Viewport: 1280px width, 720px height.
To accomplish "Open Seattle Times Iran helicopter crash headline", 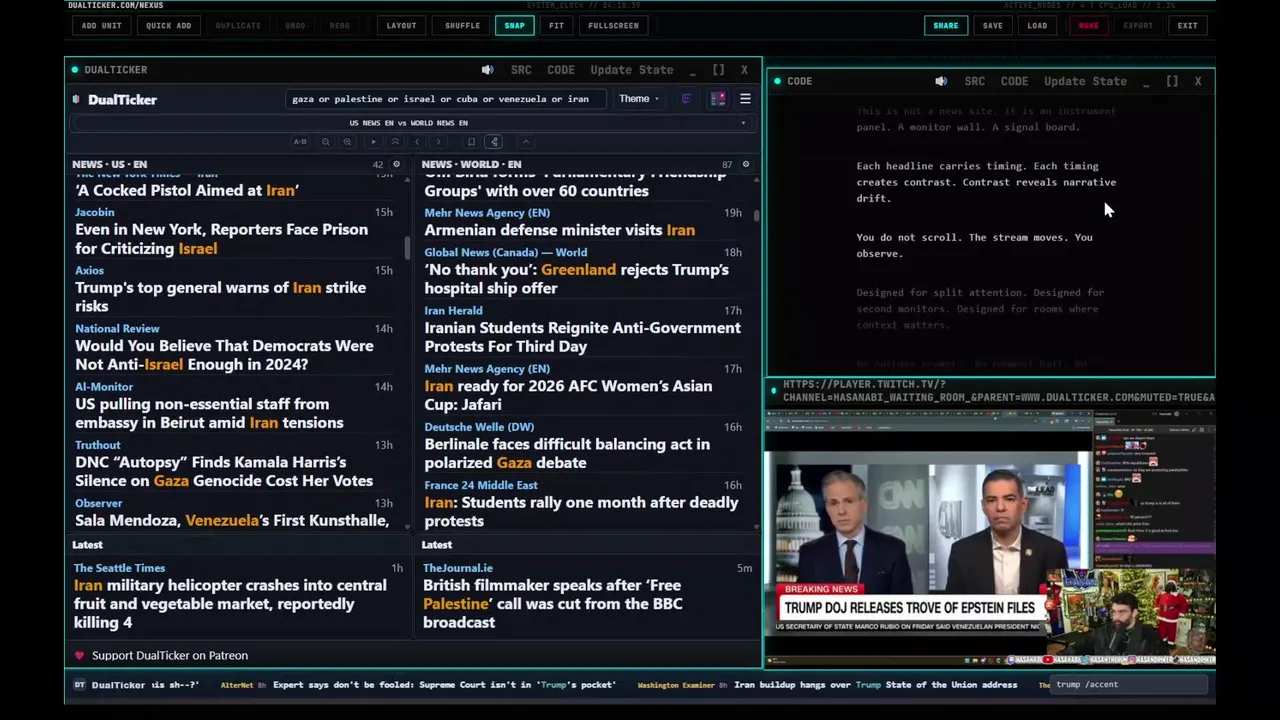I will (230, 603).
